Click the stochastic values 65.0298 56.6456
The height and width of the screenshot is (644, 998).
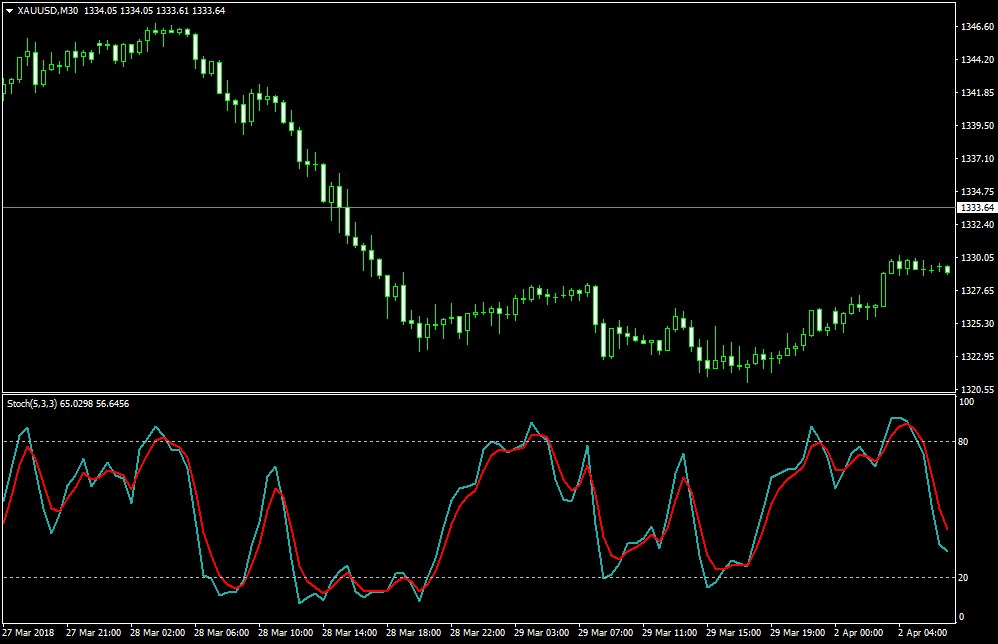pyautogui.click(x=94, y=404)
